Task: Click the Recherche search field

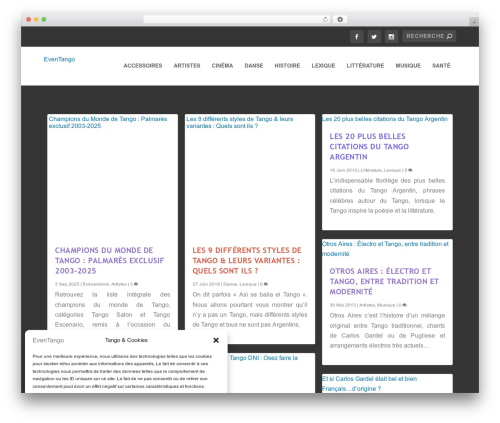Action: (x=429, y=36)
